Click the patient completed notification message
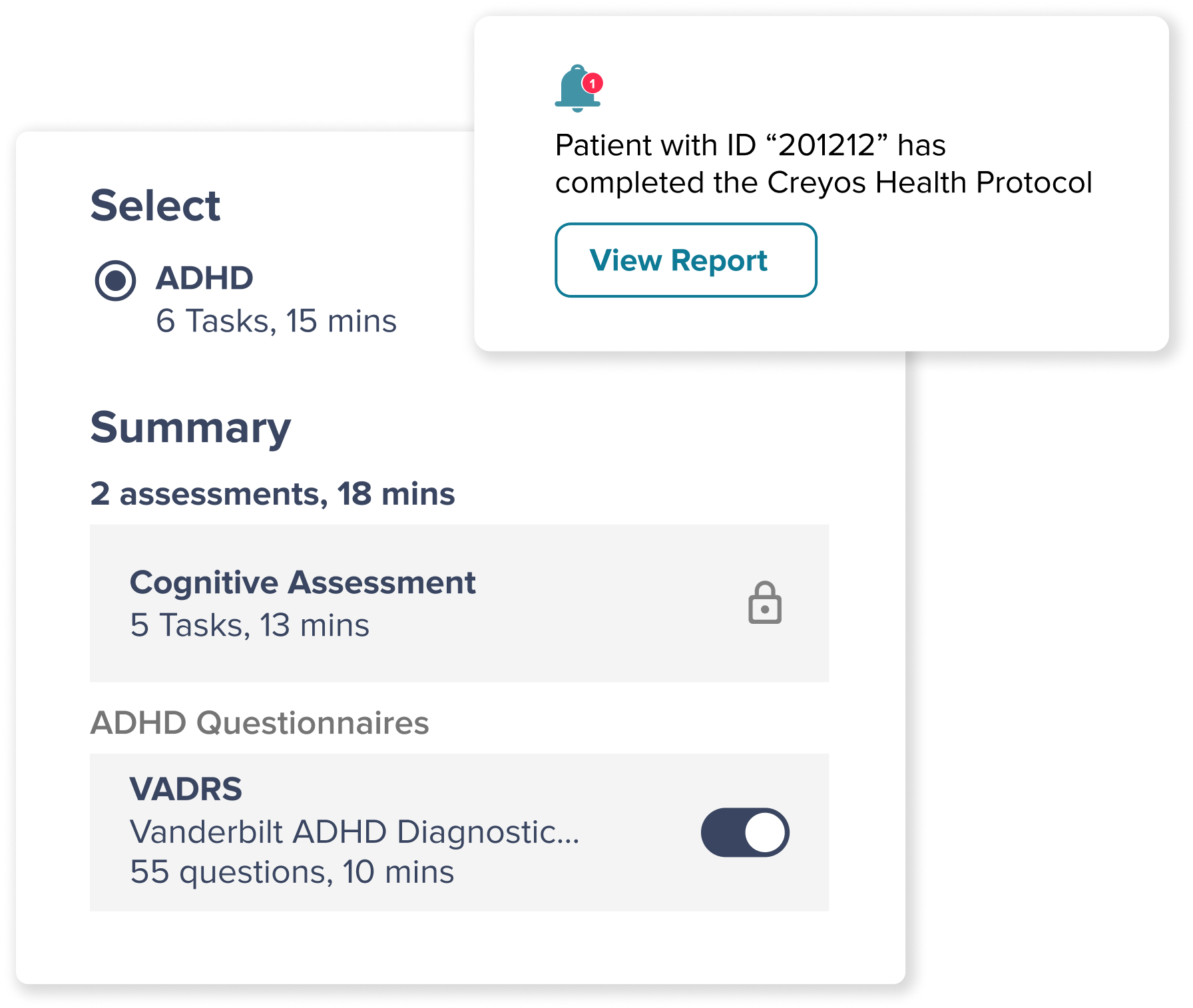This screenshot has height=1008, width=1193. (824, 164)
